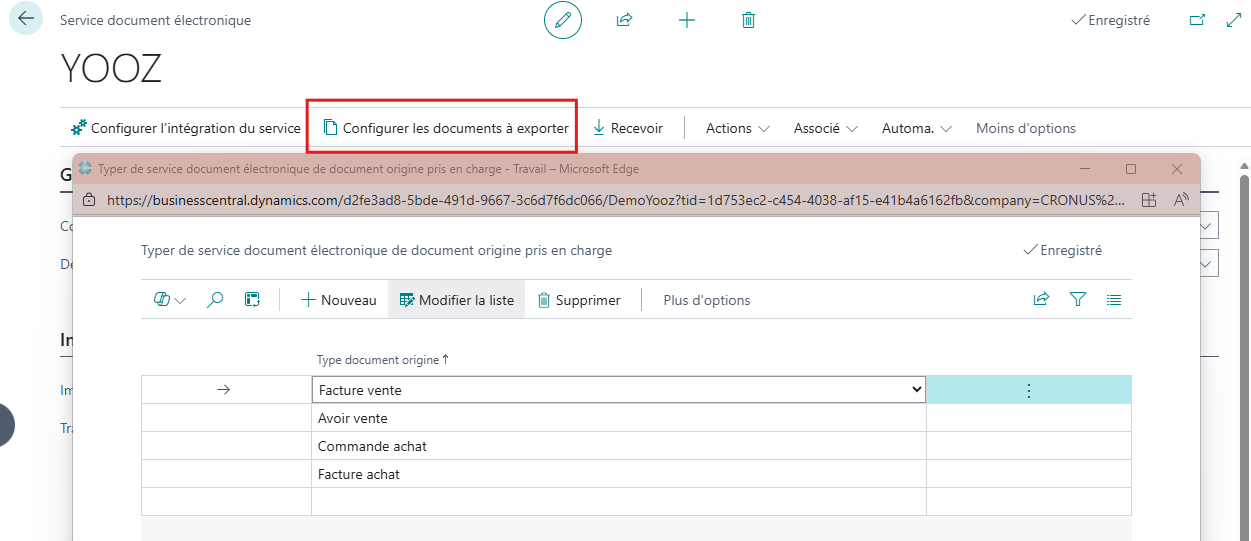The image size is (1251, 541).
Task: Click the share icon in header
Action: (x=625, y=20)
